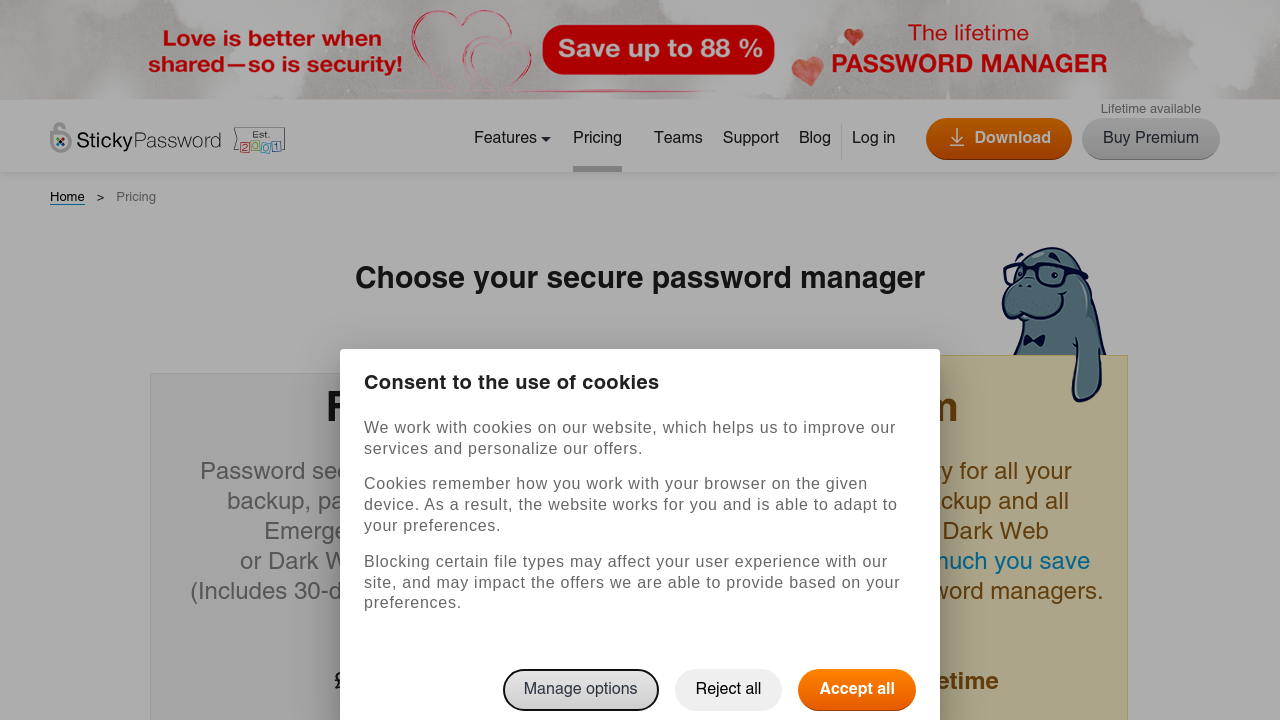The image size is (1280, 720).
Task: Return via the Home breadcrumb link
Action: click(67, 197)
